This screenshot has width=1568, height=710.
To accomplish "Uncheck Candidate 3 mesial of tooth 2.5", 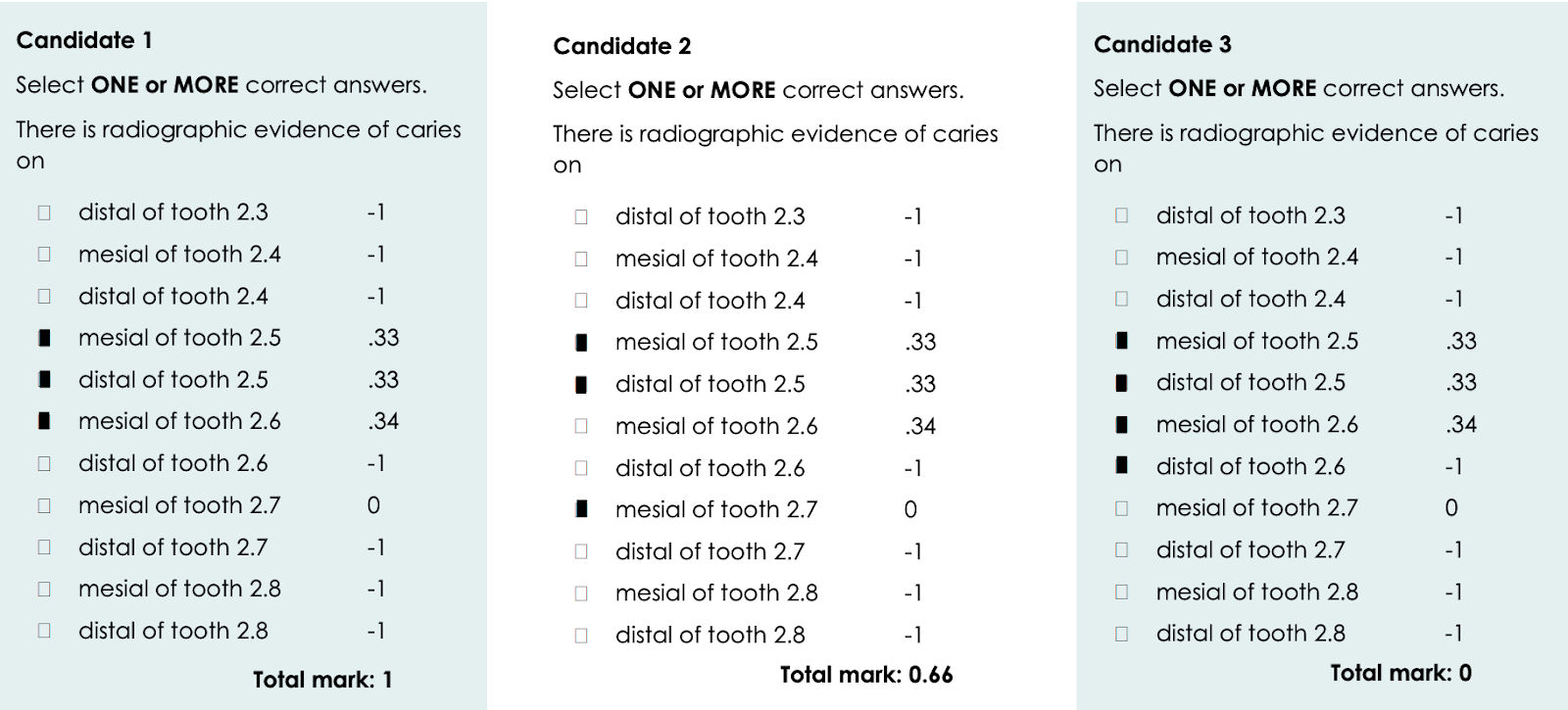I will (1122, 341).
